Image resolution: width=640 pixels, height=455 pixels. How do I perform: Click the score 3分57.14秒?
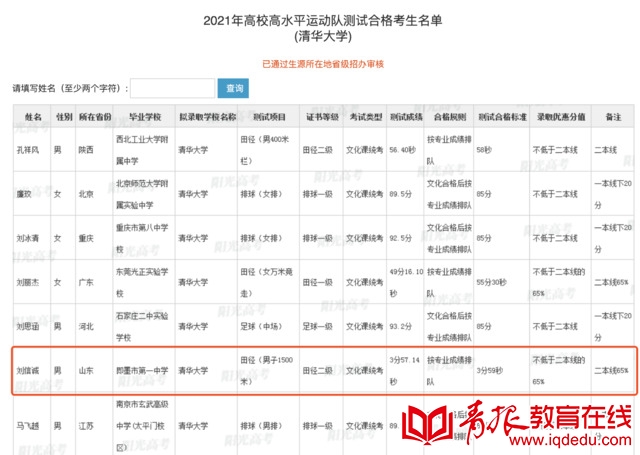click(x=404, y=371)
